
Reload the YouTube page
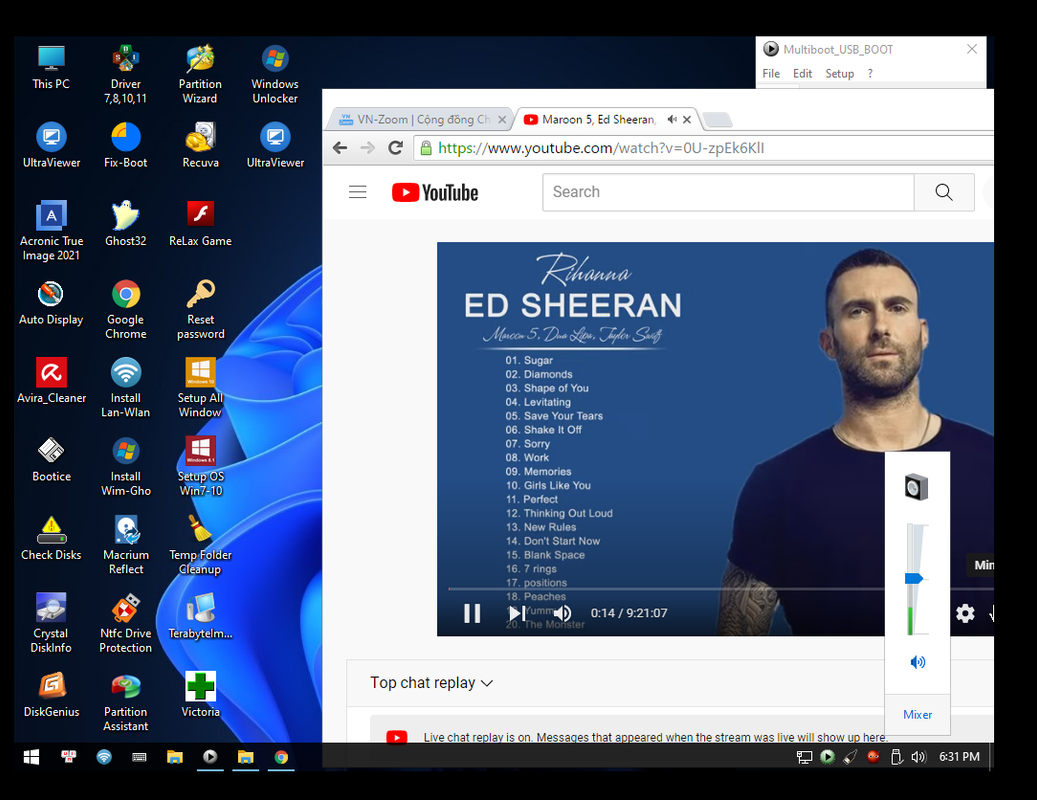[395, 147]
